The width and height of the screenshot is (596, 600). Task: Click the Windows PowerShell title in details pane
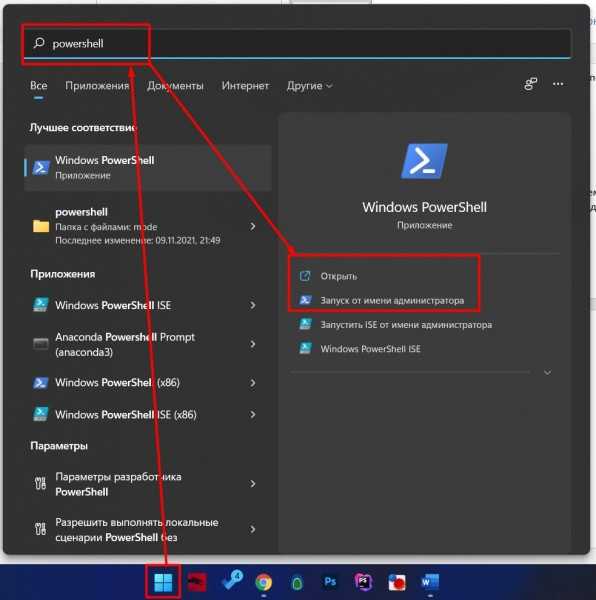point(424,207)
